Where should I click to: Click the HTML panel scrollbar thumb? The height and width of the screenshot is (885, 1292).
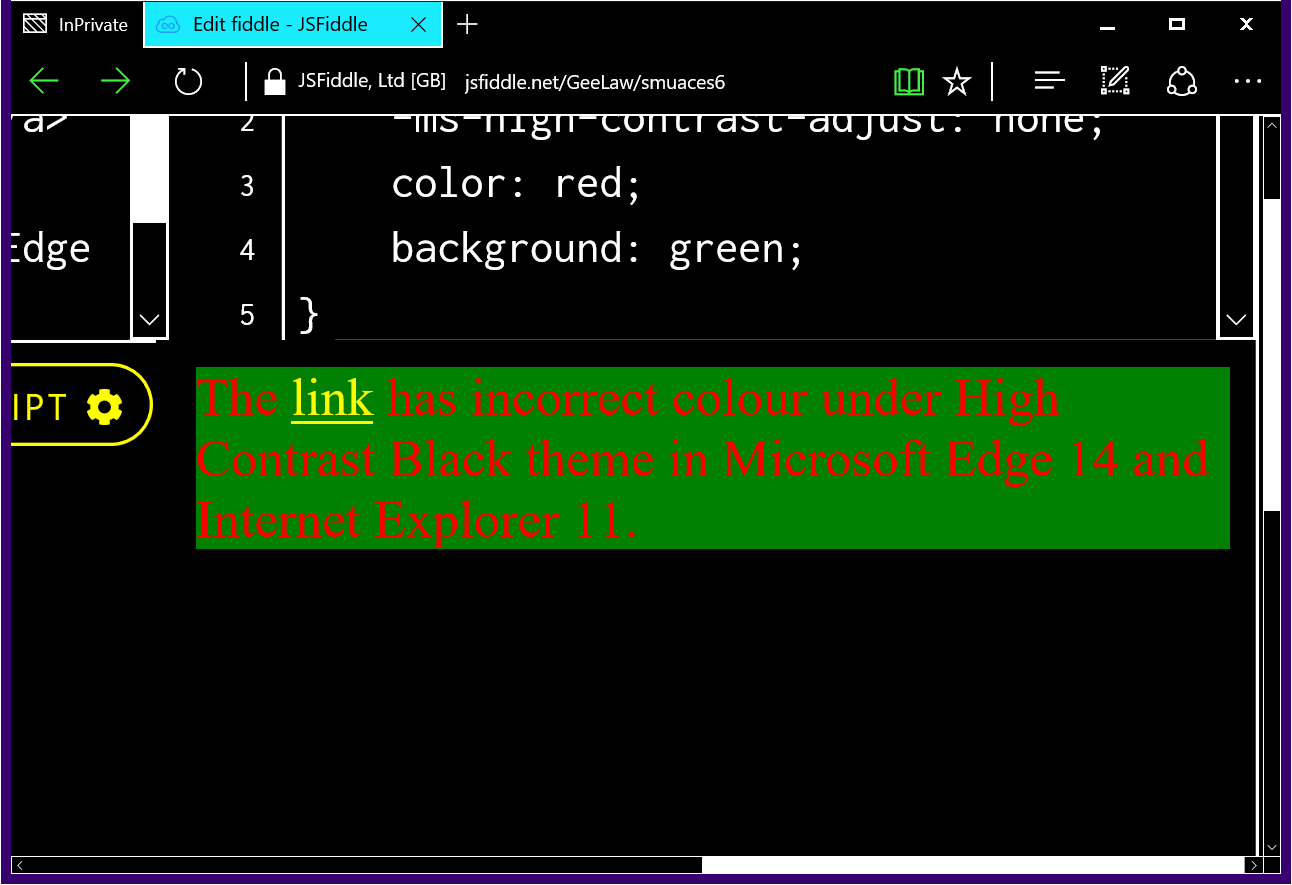tap(150, 168)
